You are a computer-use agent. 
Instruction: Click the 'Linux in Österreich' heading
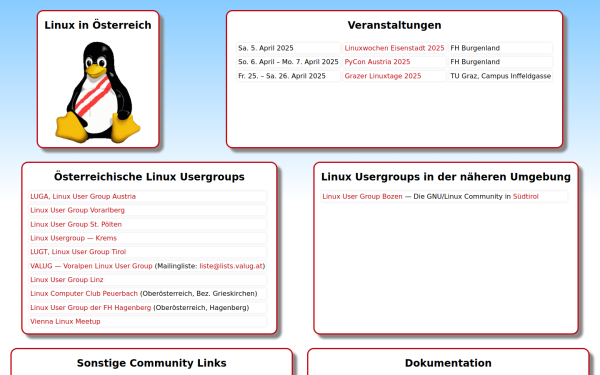tap(98, 25)
